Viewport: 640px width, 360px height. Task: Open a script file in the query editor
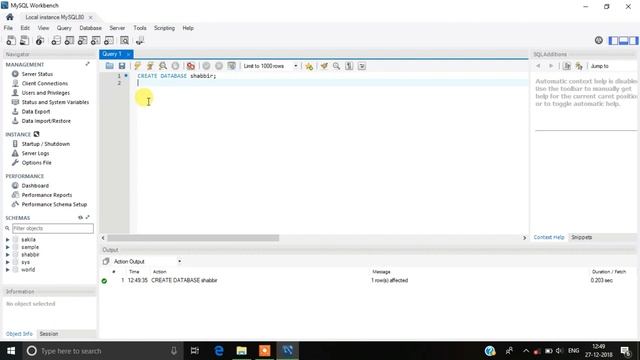pos(109,66)
